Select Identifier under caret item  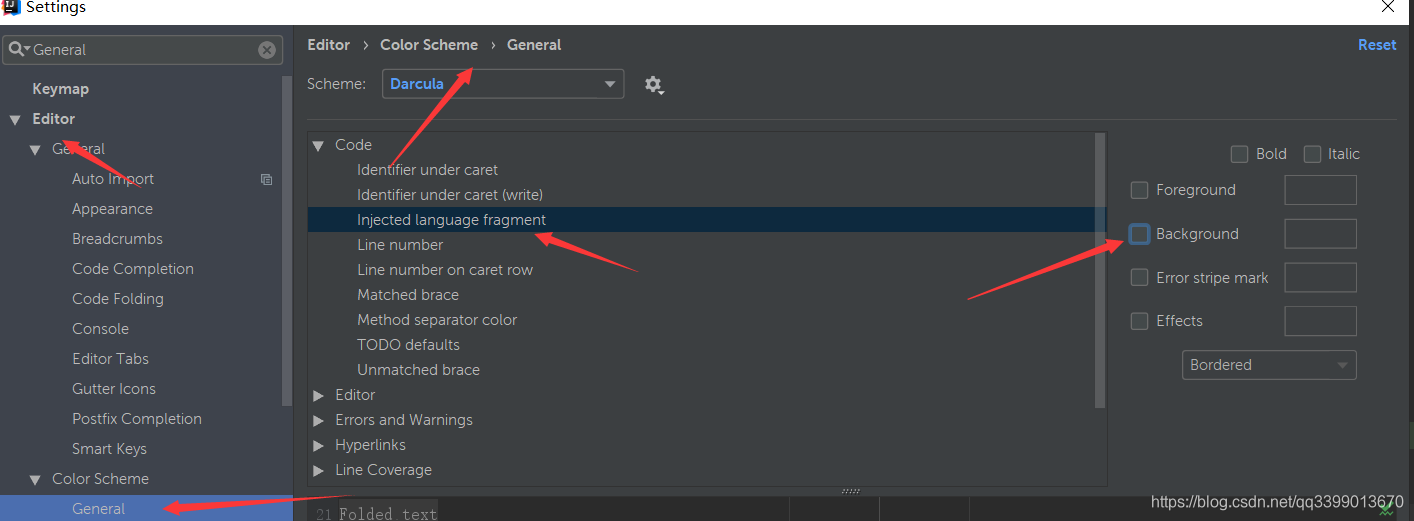(x=427, y=170)
